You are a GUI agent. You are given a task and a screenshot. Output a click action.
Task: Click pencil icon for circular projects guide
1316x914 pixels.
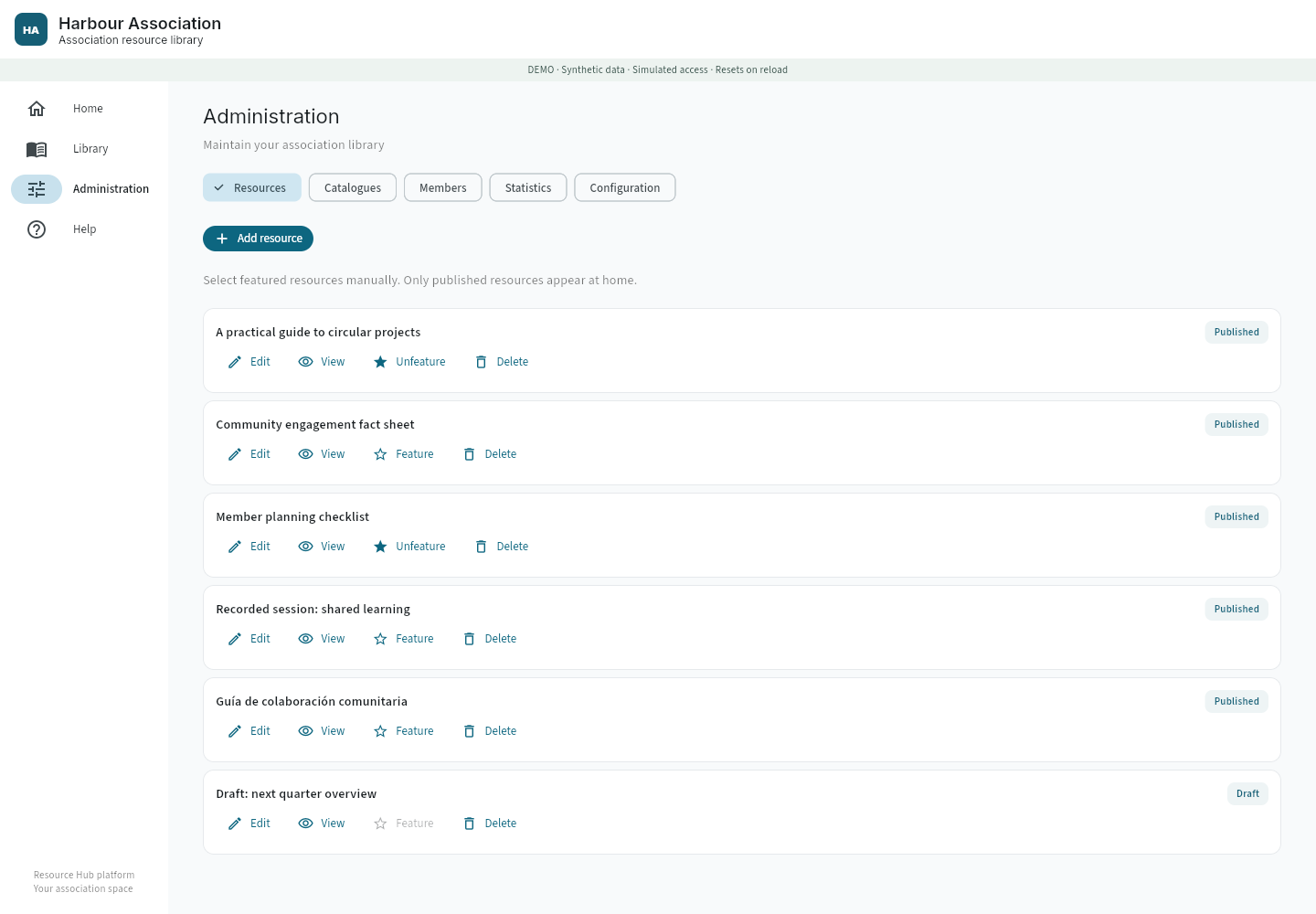[x=235, y=362]
